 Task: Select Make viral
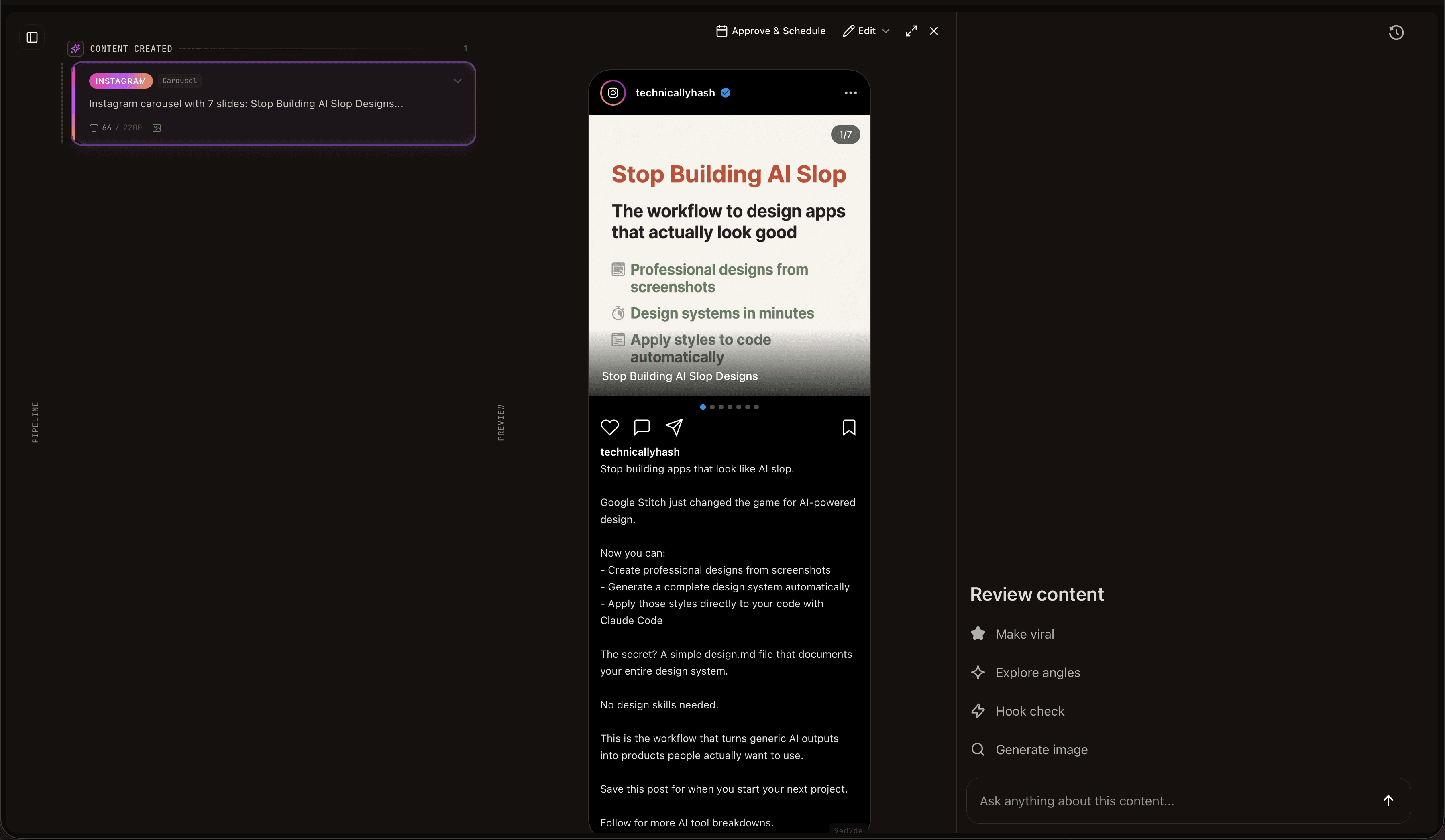tap(1025, 634)
